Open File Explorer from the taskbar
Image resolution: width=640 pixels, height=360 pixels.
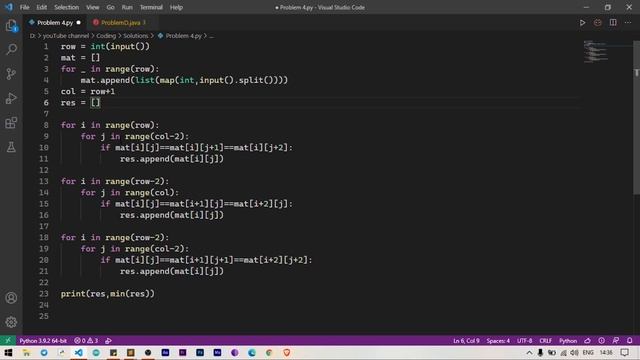[x=27, y=353]
